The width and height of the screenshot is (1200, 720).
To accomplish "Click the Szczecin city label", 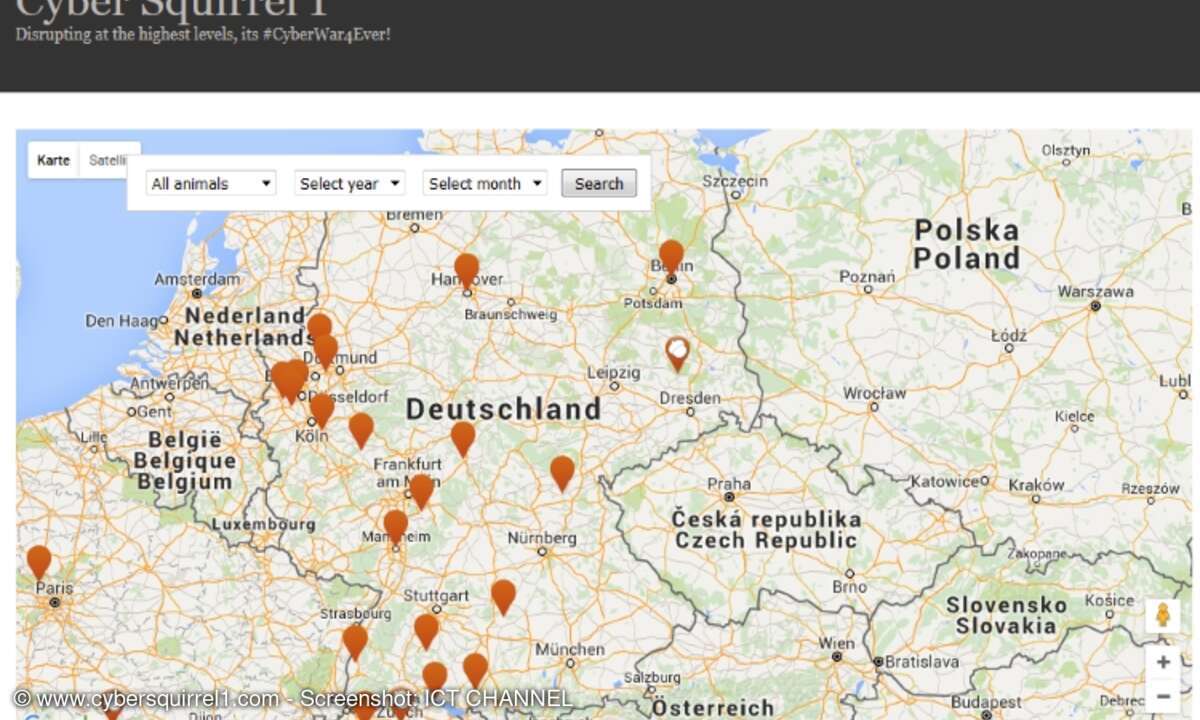I will (x=735, y=181).
